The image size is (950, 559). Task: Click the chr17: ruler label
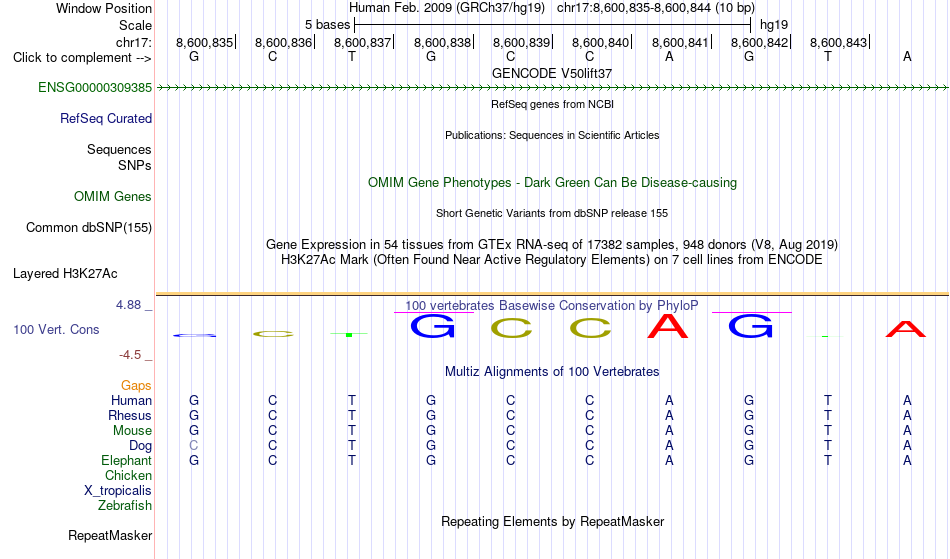134,42
